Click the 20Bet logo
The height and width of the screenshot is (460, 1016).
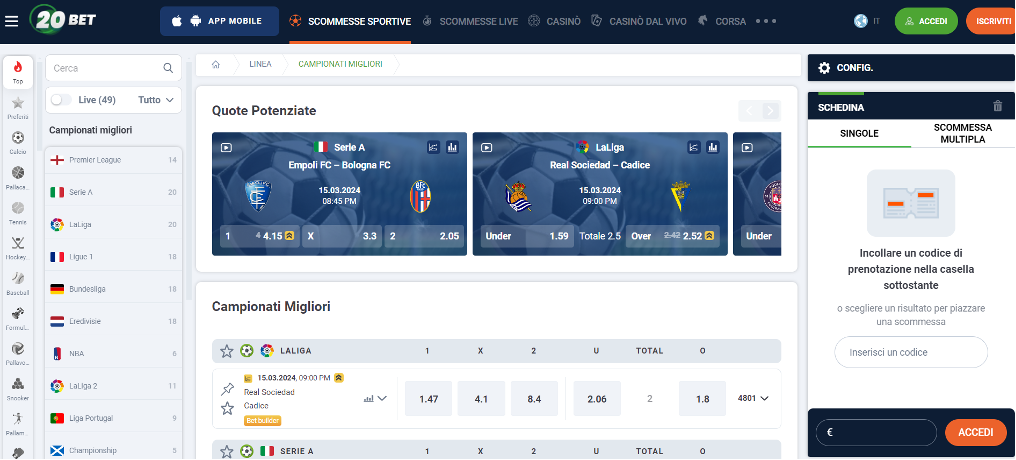pyautogui.click(x=63, y=21)
